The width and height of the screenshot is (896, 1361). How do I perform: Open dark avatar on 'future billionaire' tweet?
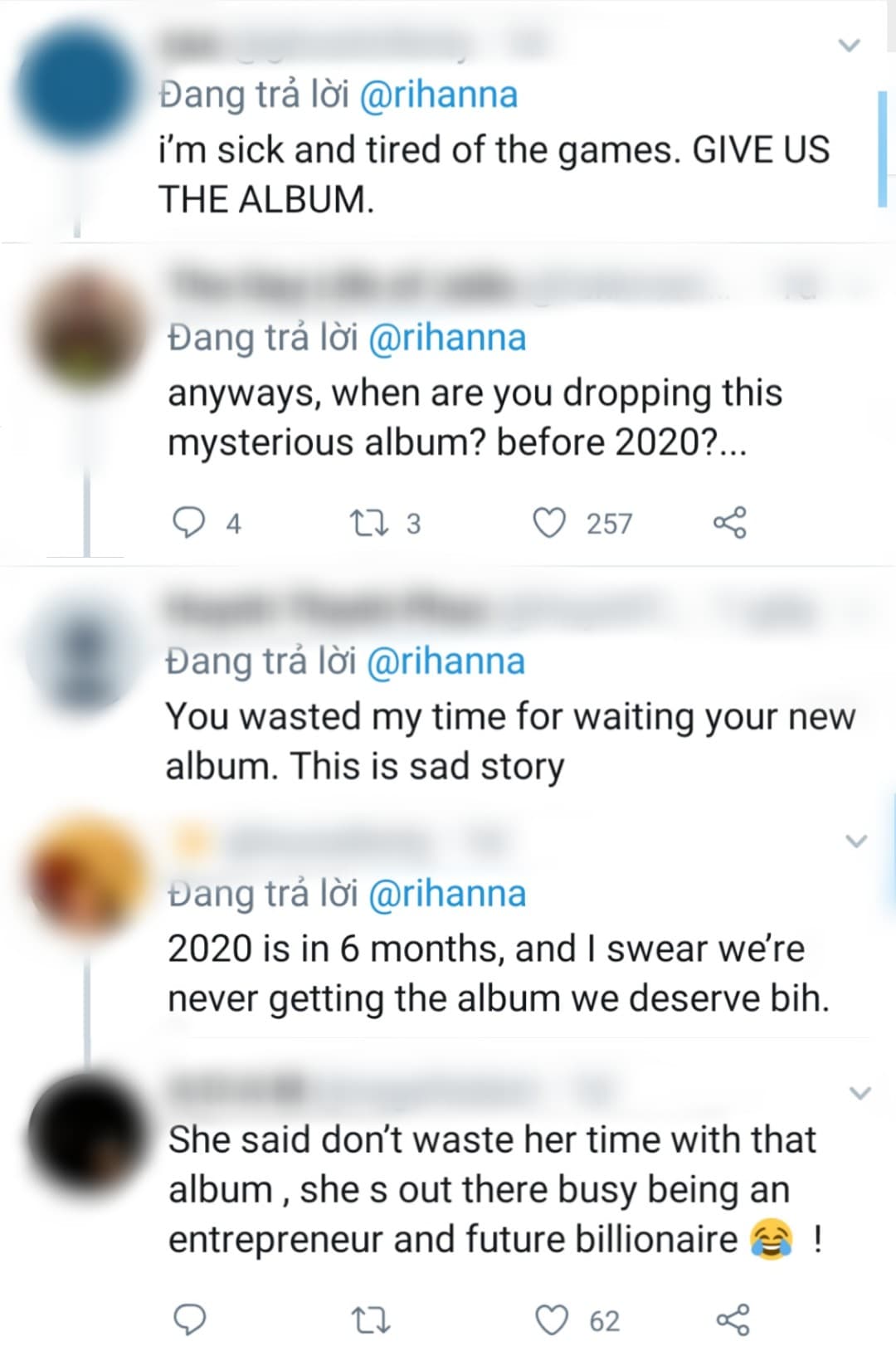pyautogui.click(x=85, y=1133)
